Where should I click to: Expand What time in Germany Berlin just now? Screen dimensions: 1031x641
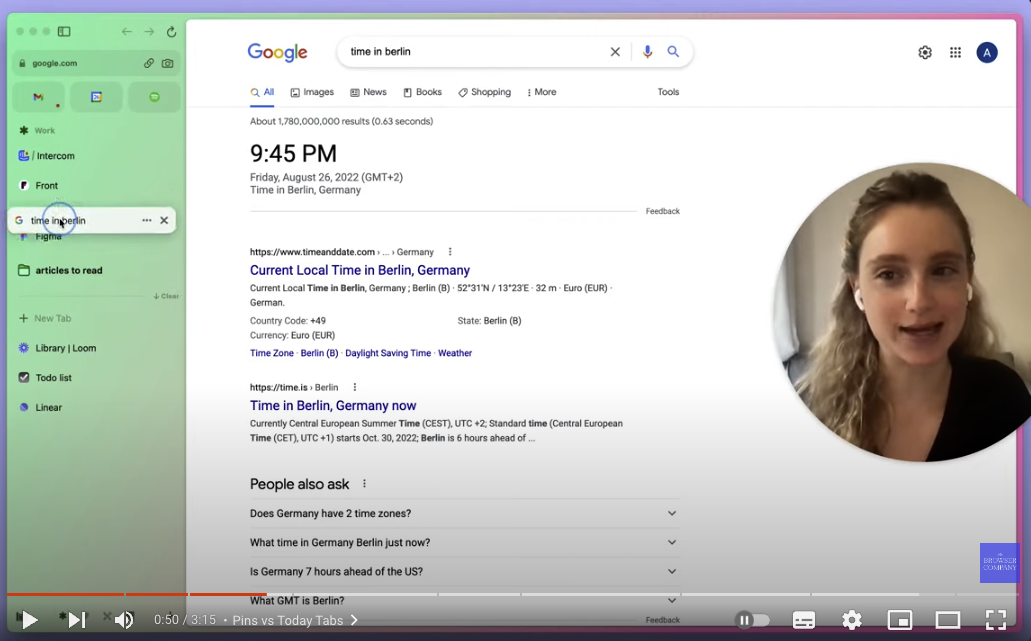tap(464, 542)
